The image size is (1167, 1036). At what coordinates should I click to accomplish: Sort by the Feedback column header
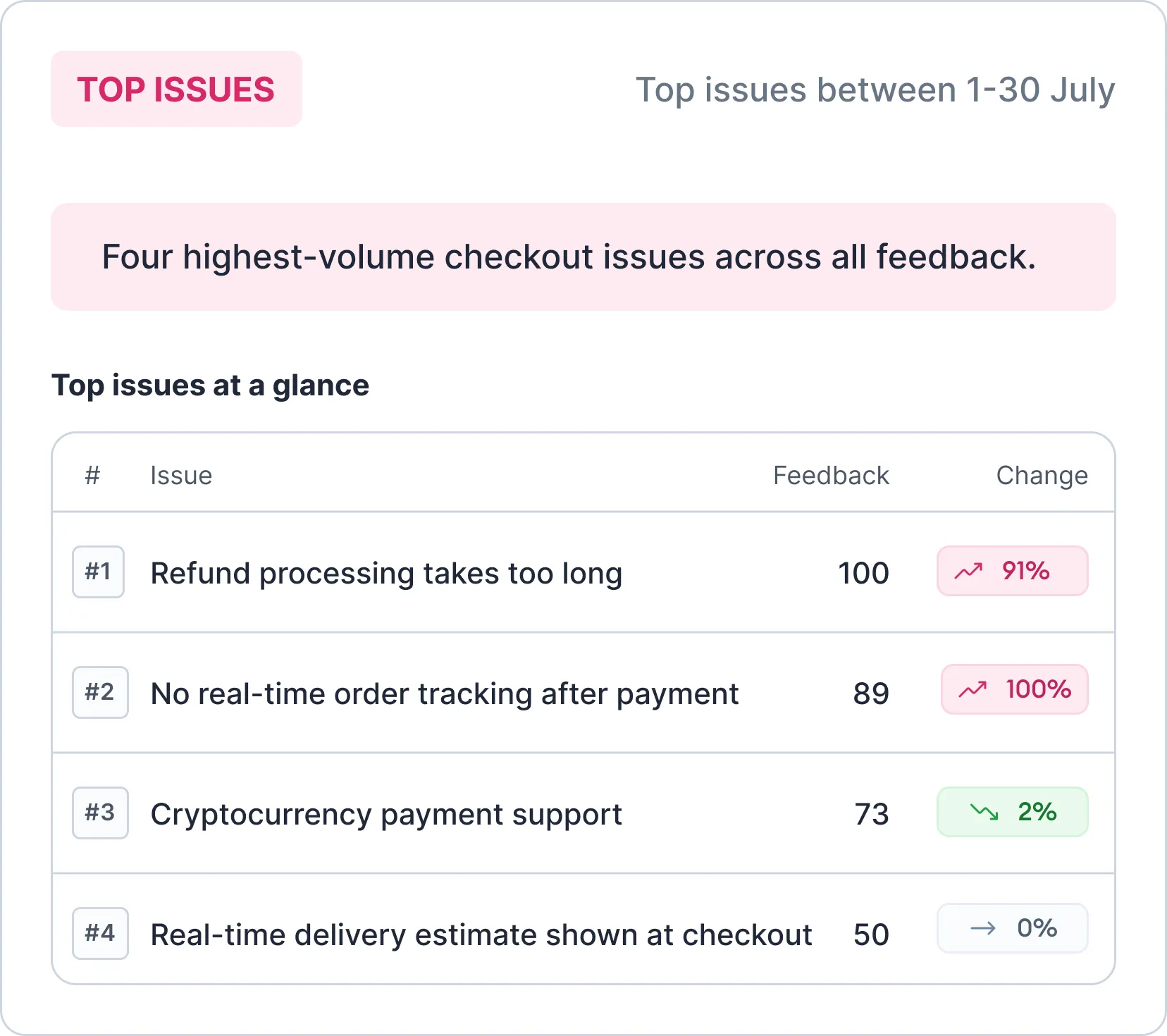pos(831,476)
